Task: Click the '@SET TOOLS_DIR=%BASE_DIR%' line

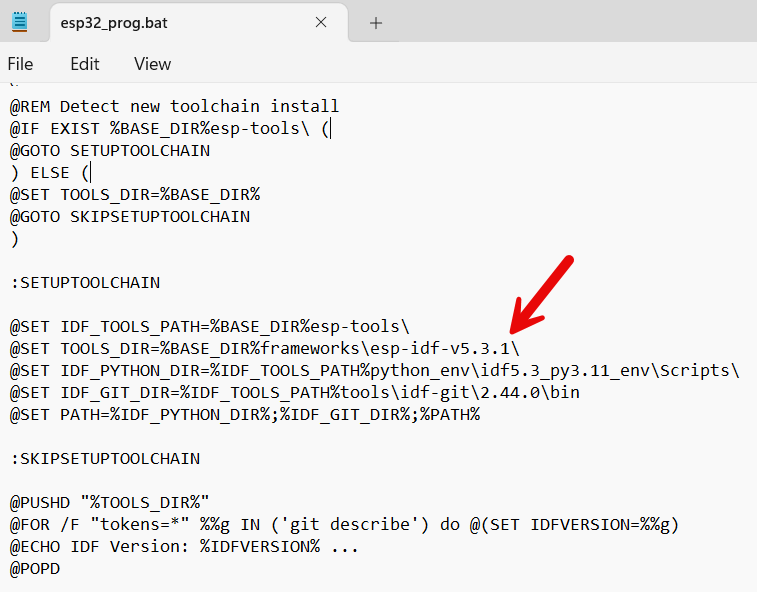Action: click(x=135, y=194)
